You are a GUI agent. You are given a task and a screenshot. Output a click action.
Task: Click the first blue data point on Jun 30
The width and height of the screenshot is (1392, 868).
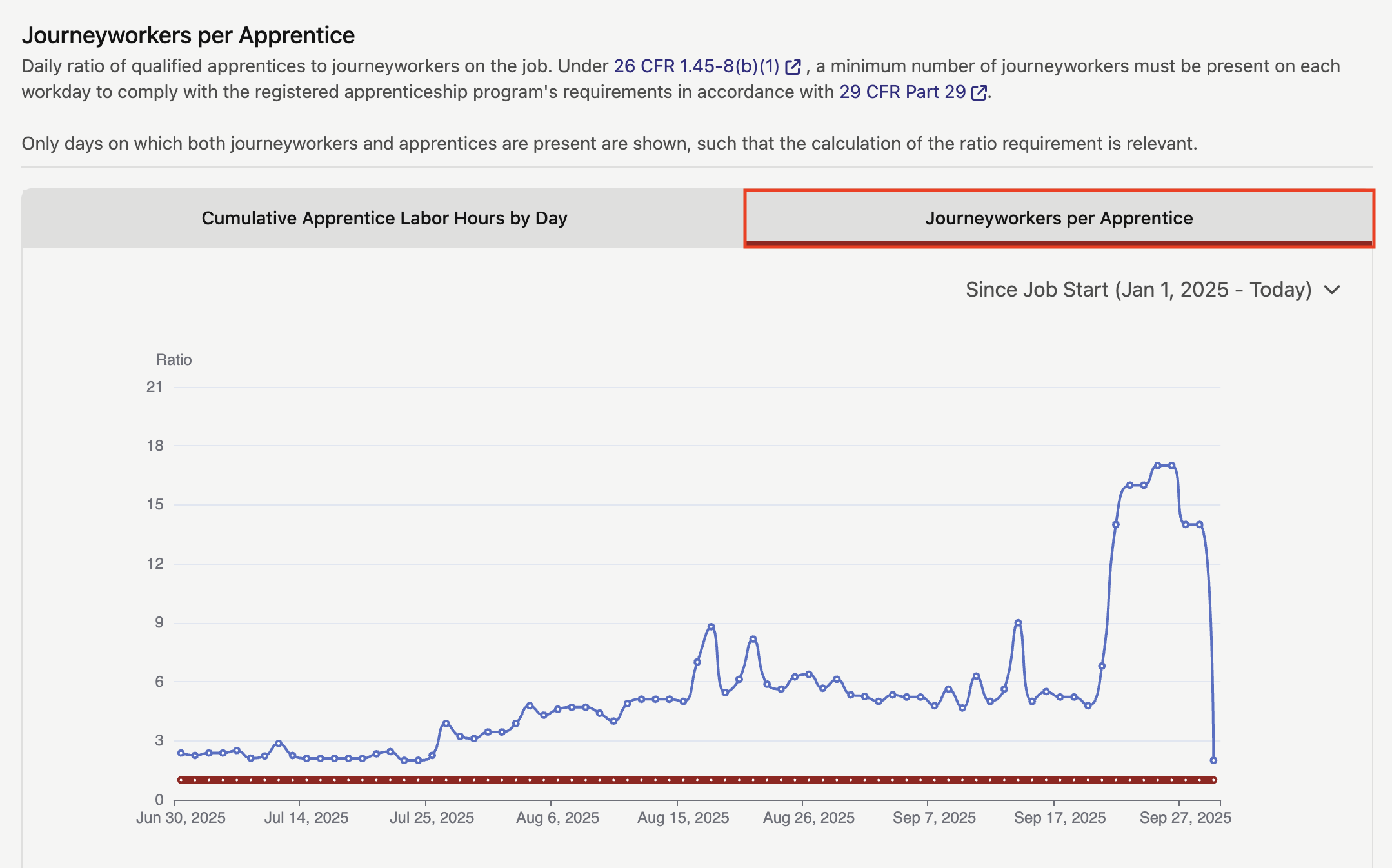[181, 753]
